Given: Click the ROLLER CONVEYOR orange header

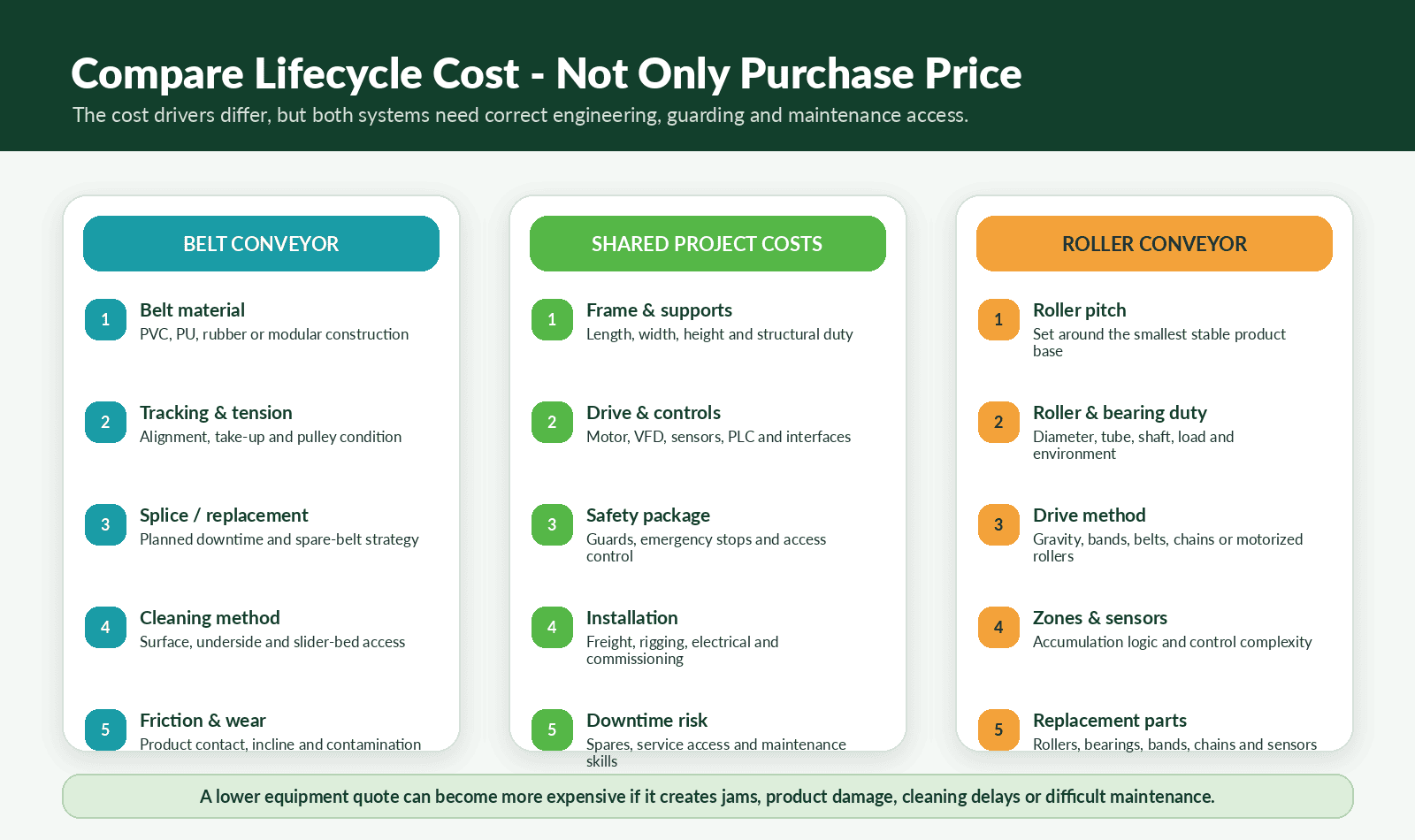Looking at the screenshot, I should [1154, 243].
